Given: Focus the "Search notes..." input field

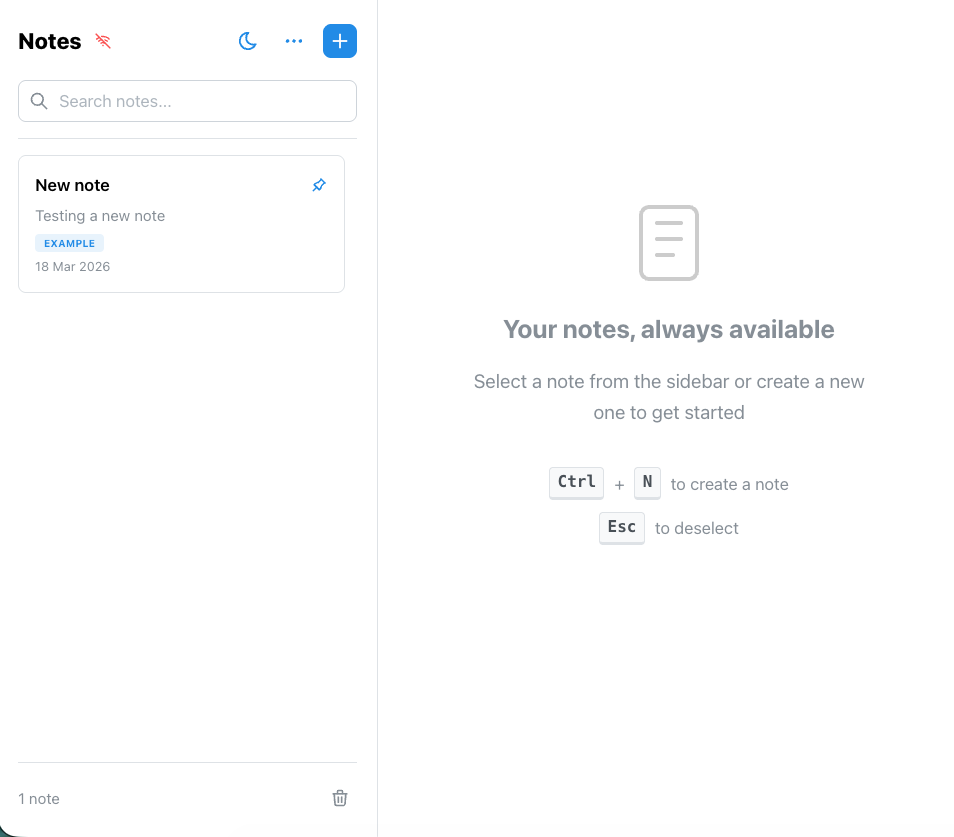Looking at the screenshot, I should tap(200, 101).
